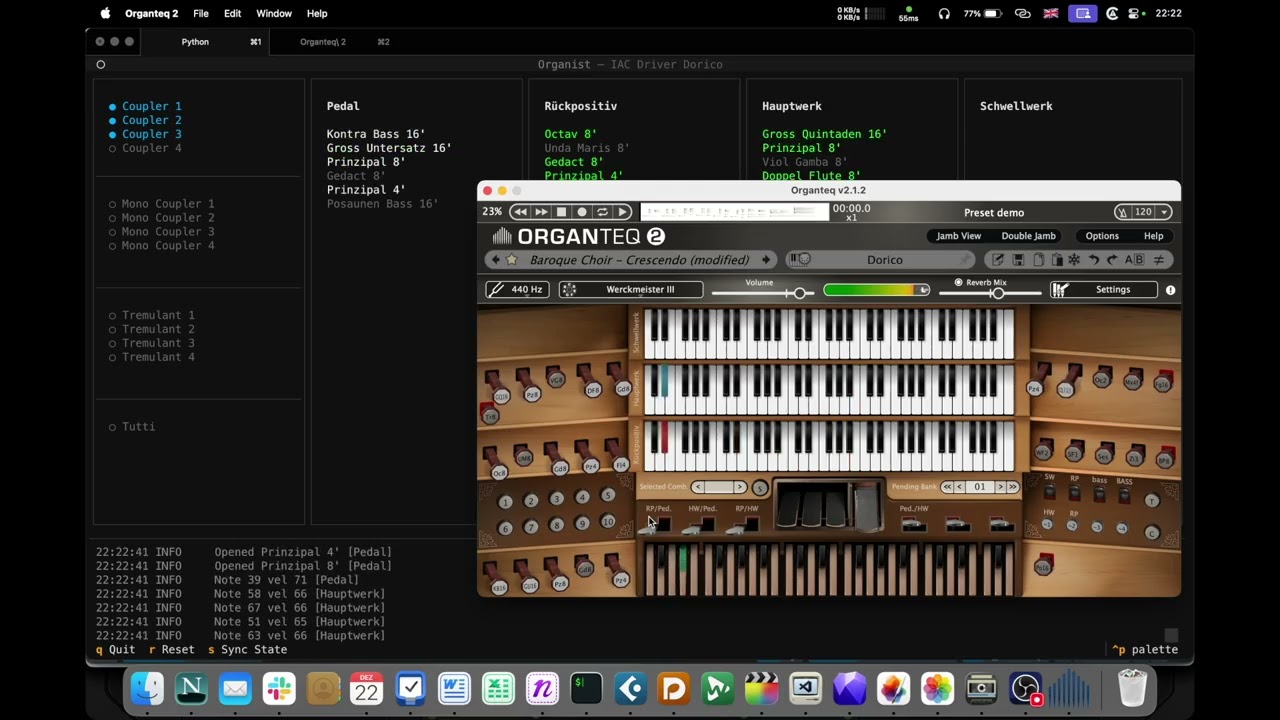This screenshot has height=720, width=1280.
Task: Open the Trash in the Dock
Action: (x=1132, y=689)
